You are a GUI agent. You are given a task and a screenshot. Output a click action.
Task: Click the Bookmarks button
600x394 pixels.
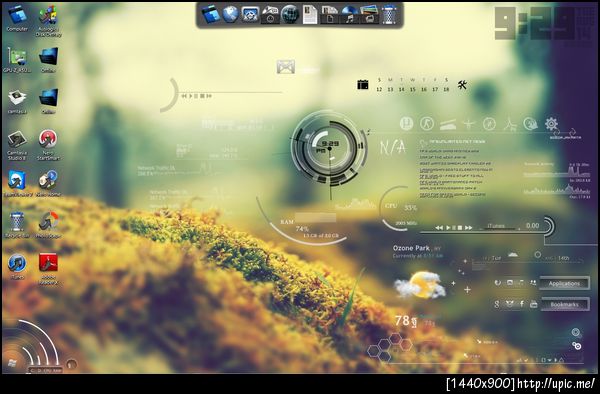[x=564, y=304]
